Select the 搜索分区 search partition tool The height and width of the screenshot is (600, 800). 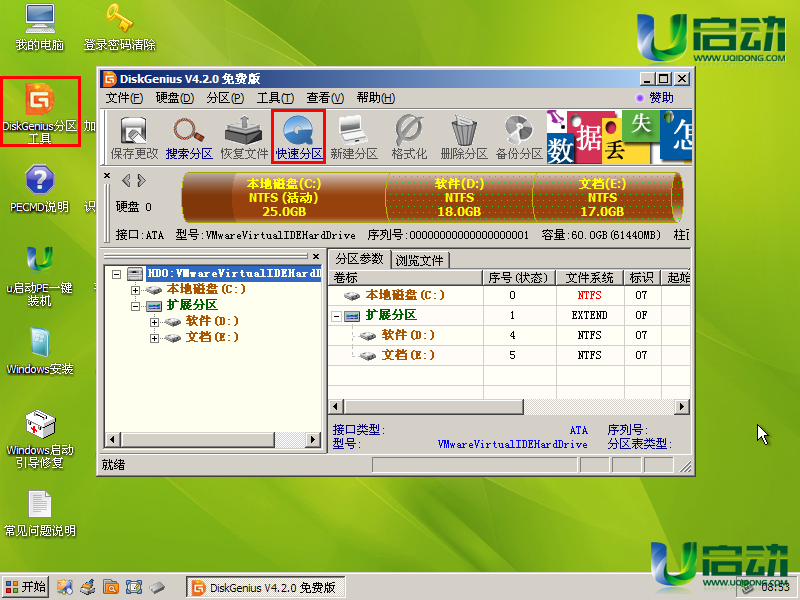189,137
